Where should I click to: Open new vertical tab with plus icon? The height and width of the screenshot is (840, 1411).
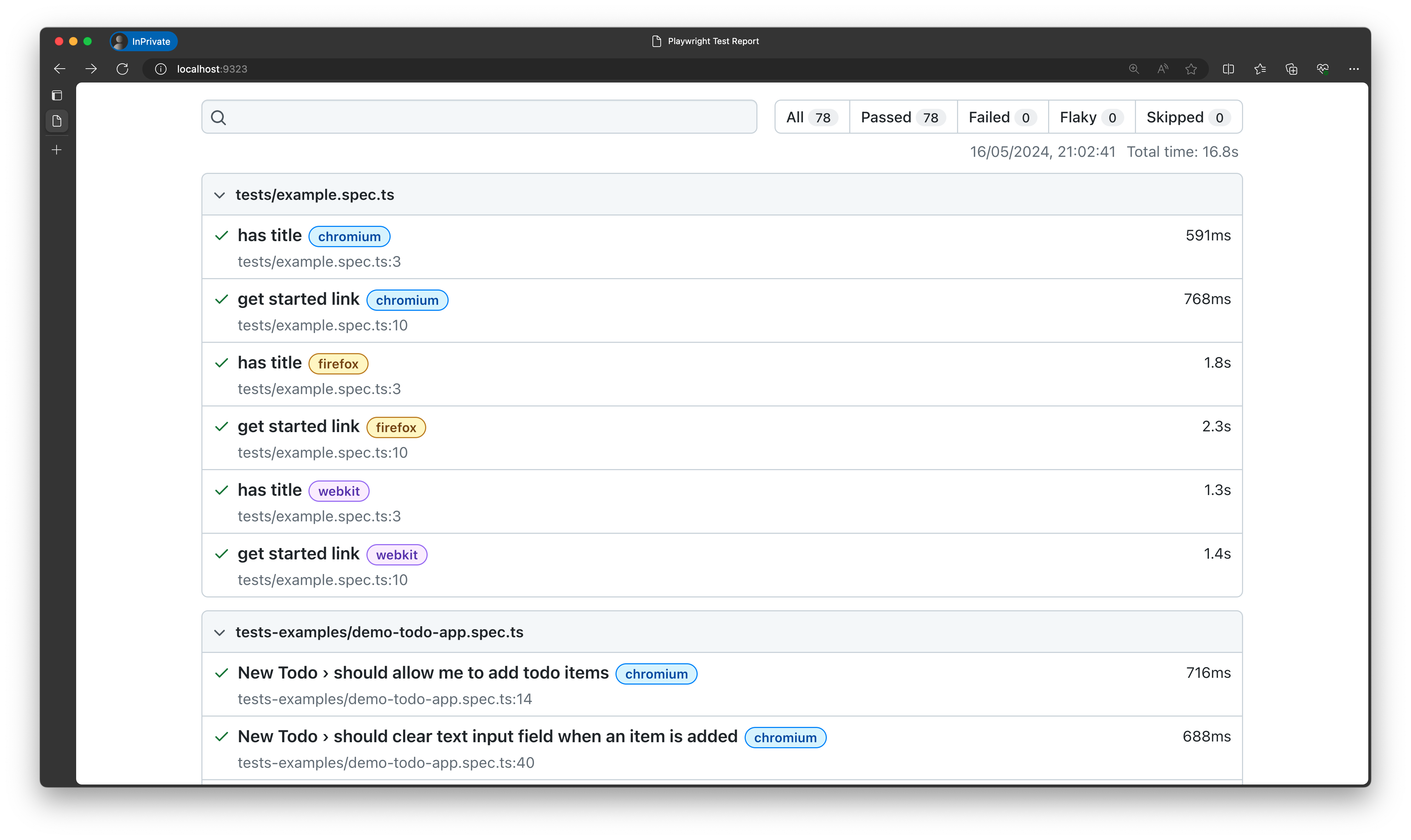click(x=57, y=150)
